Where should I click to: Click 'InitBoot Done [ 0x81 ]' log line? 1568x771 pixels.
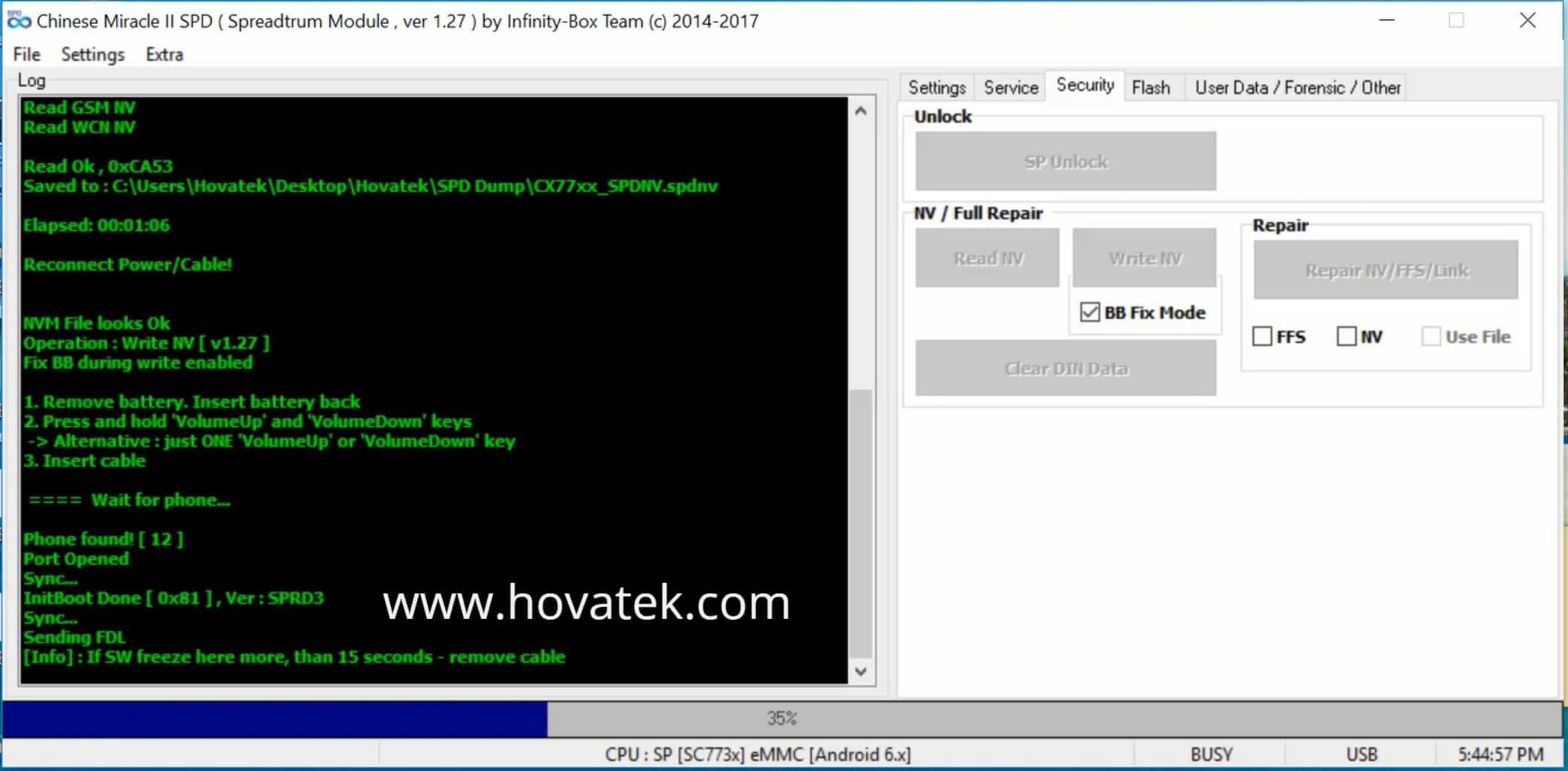coord(174,598)
